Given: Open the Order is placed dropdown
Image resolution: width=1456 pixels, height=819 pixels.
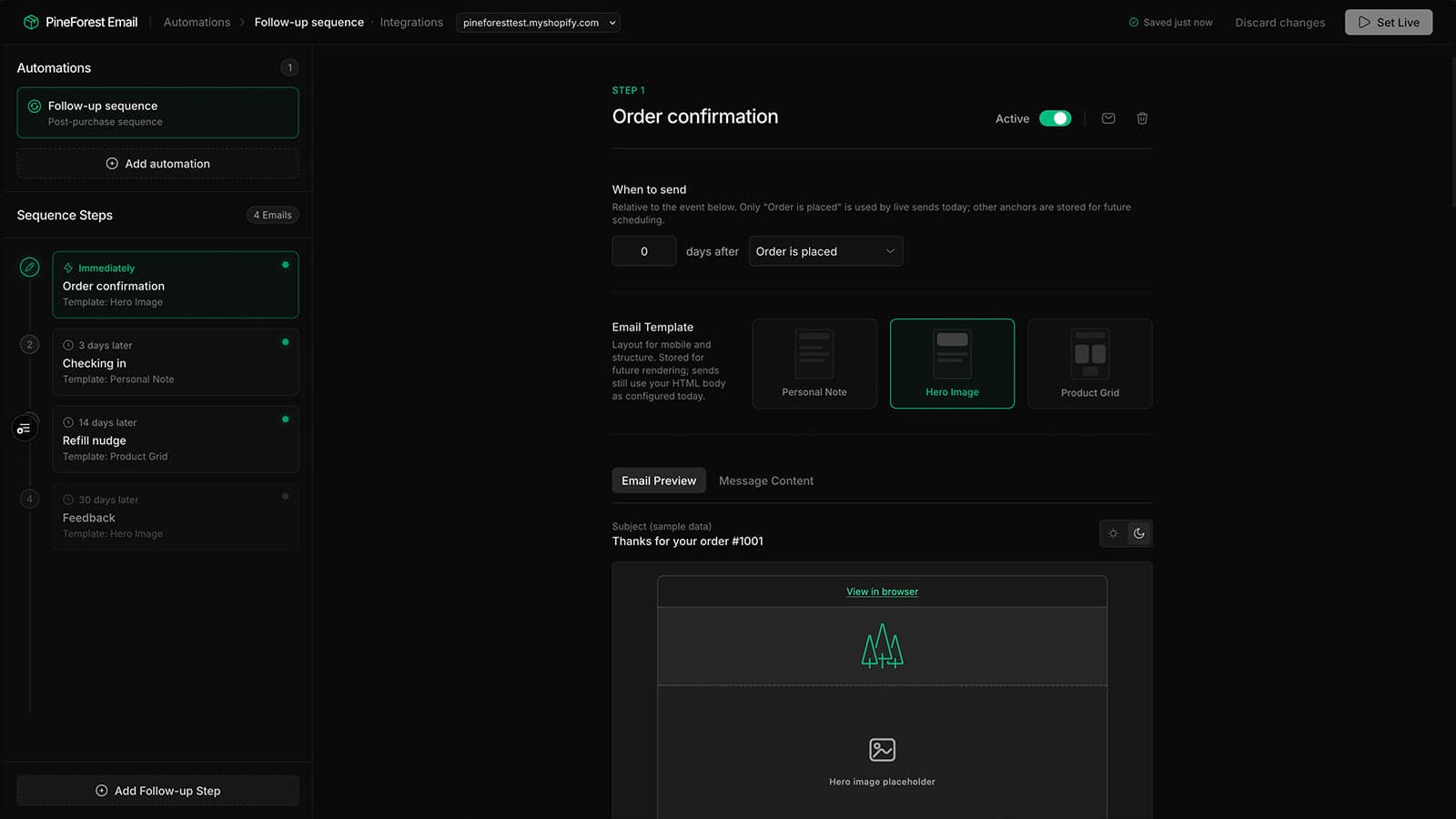Looking at the screenshot, I should click(825, 251).
